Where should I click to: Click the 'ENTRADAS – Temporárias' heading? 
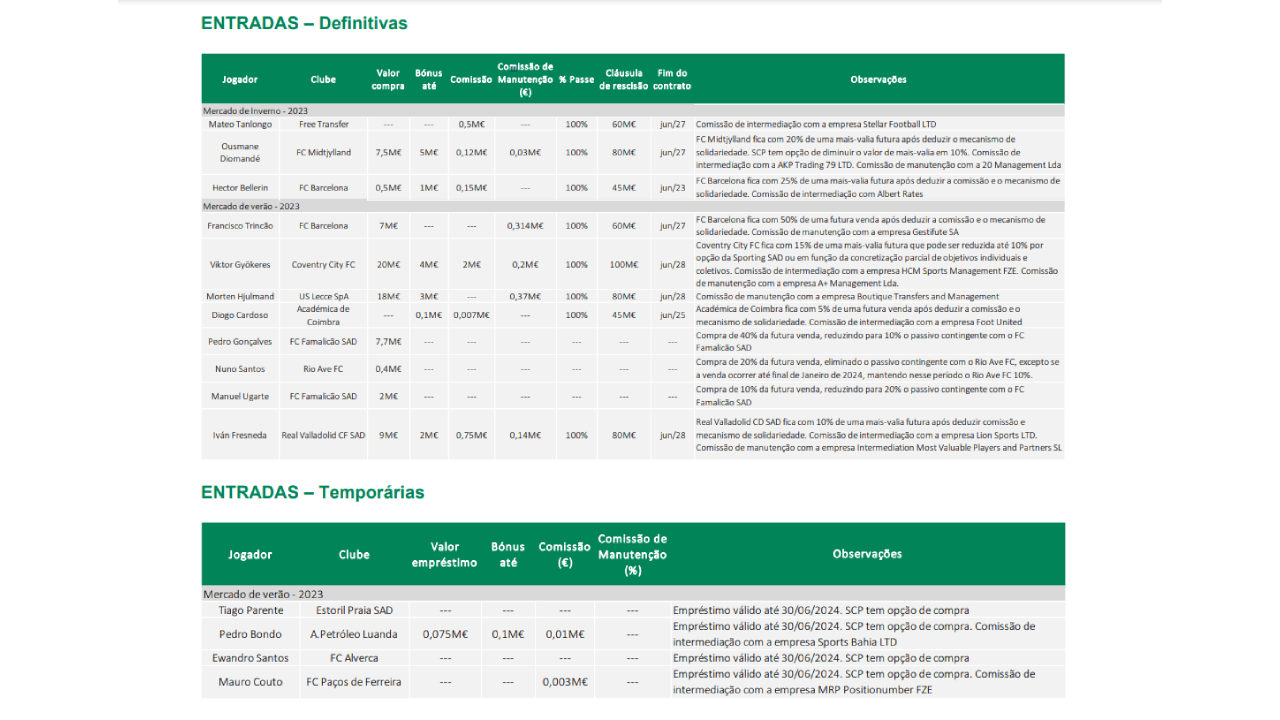coord(312,492)
